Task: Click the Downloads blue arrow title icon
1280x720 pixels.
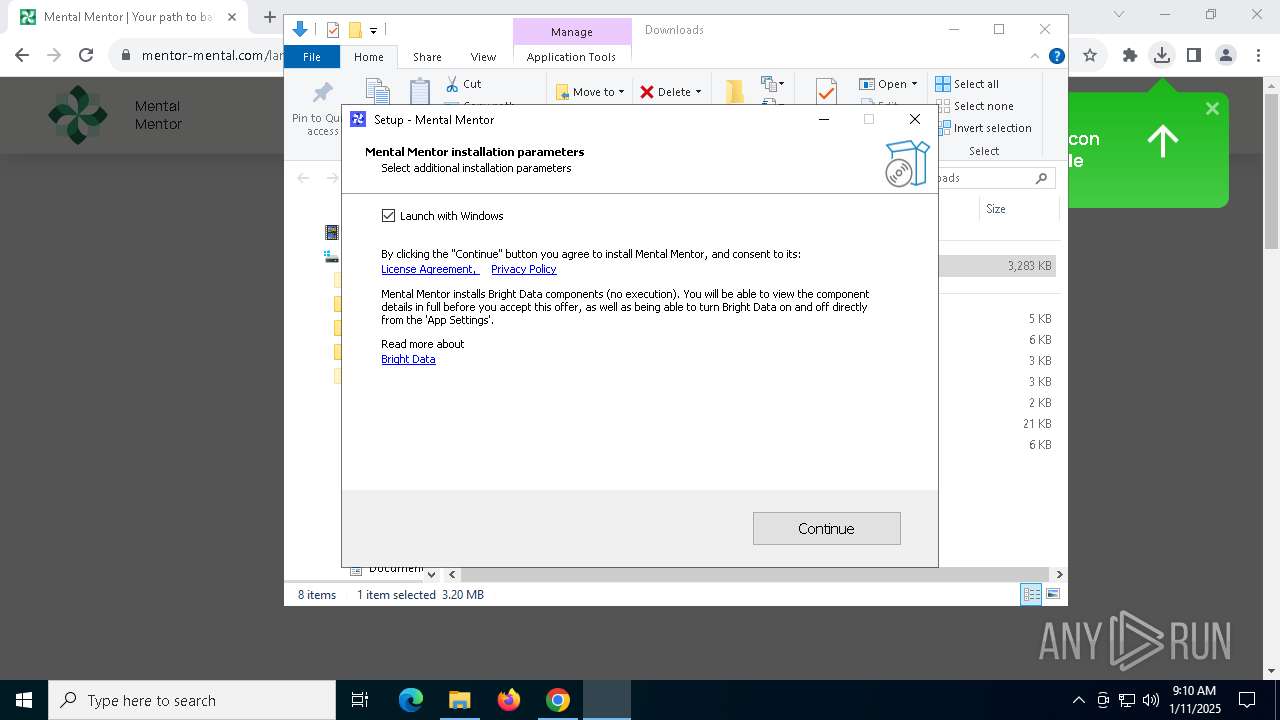Action: pyautogui.click(x=299, y=30)
